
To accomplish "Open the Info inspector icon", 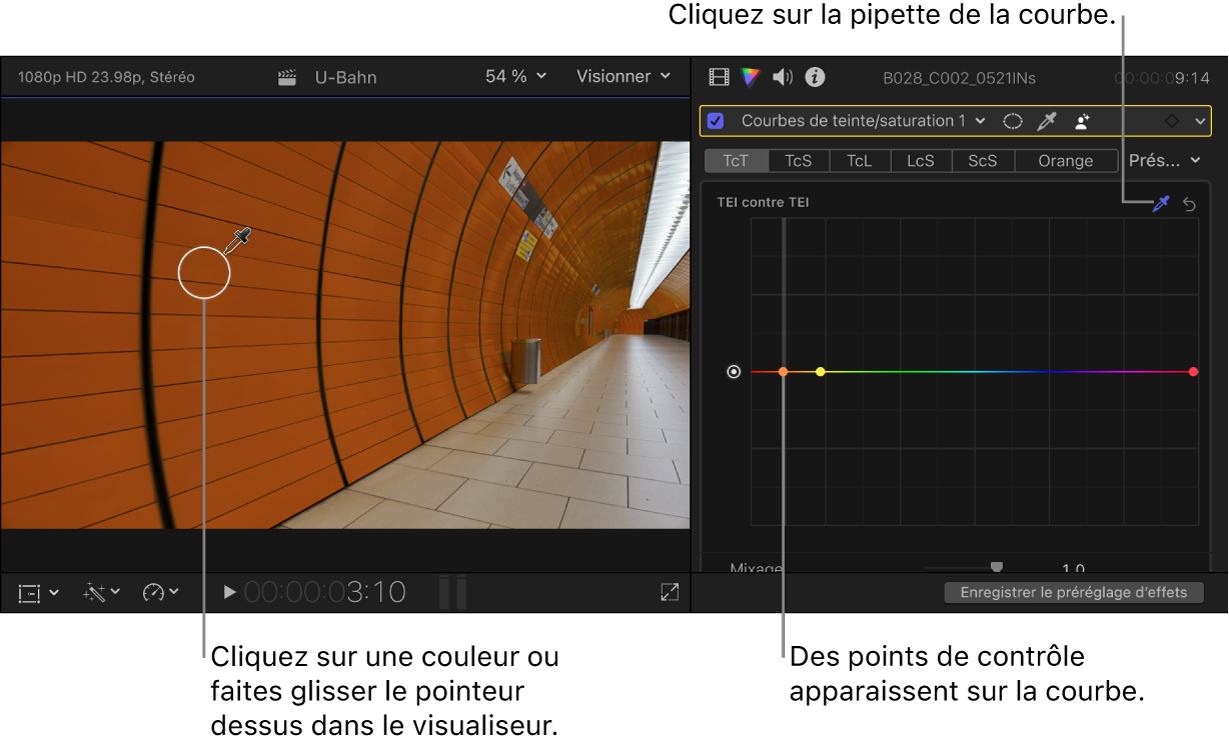I will pyautogui.click(x=815, y=77).
